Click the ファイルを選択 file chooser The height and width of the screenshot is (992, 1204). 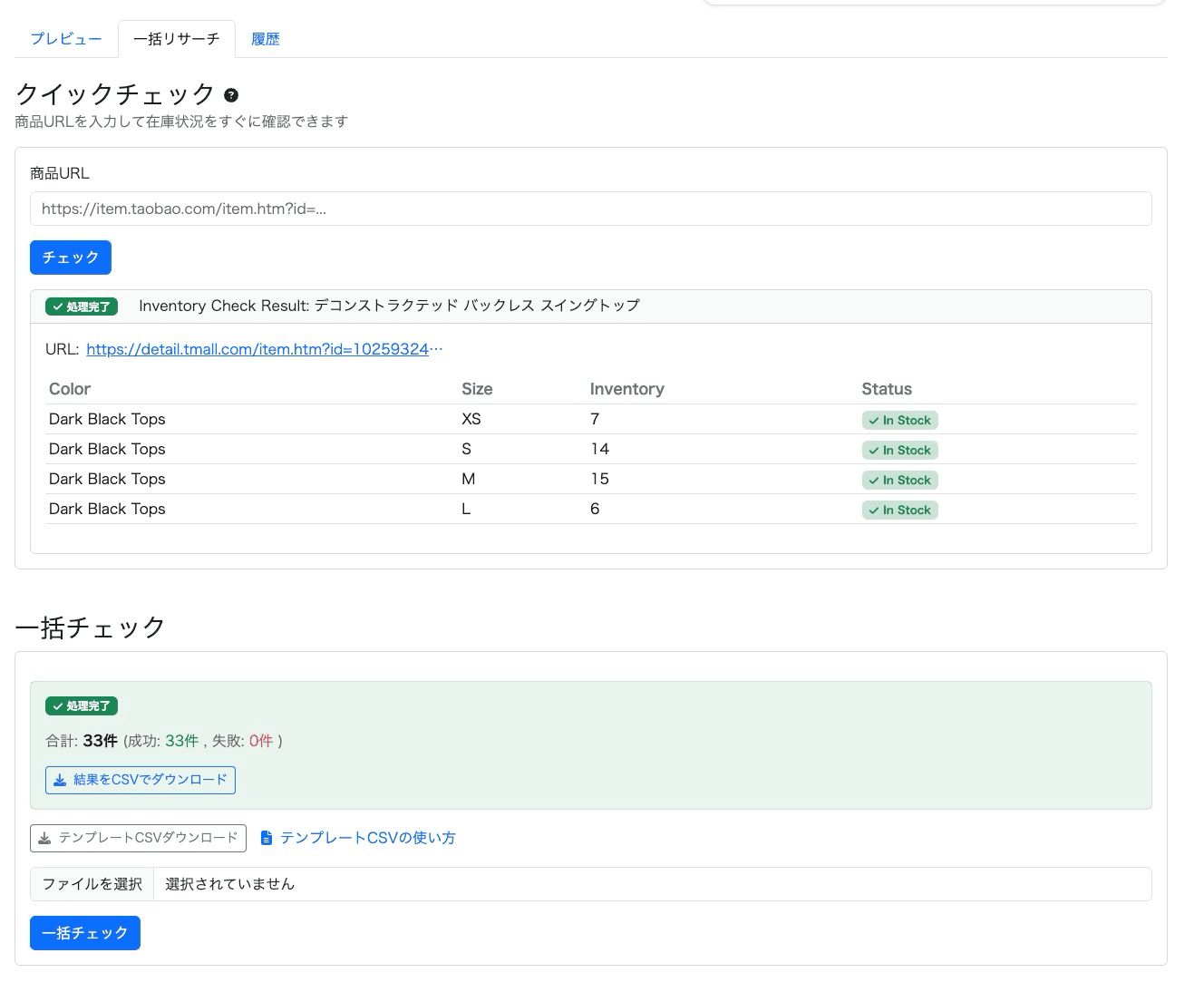coord(92,884)
